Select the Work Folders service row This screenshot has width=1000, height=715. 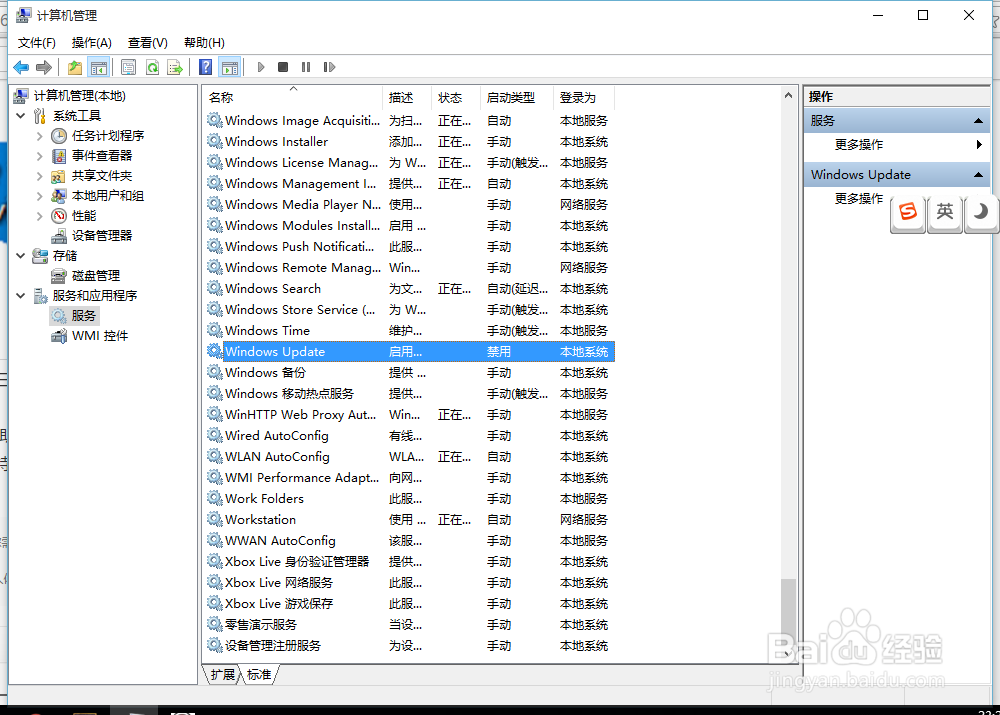[x=409, y=499]
